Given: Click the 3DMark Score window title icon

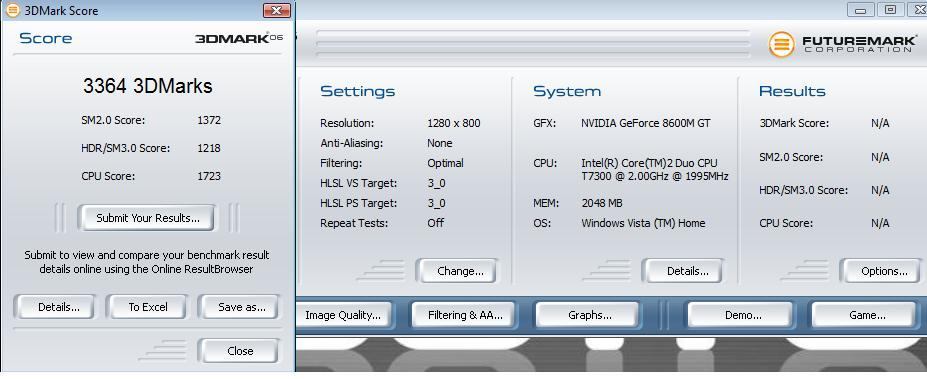Looking at the screenshot, I should tap(12, 10).
